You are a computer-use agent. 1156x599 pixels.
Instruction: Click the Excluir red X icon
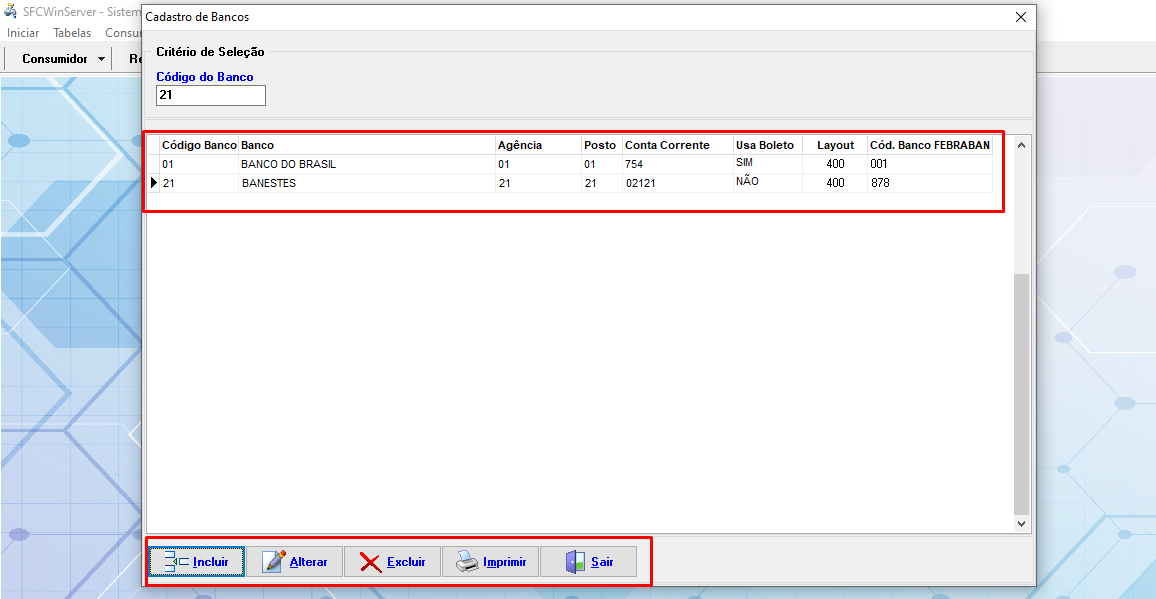[x=371, y=562]
